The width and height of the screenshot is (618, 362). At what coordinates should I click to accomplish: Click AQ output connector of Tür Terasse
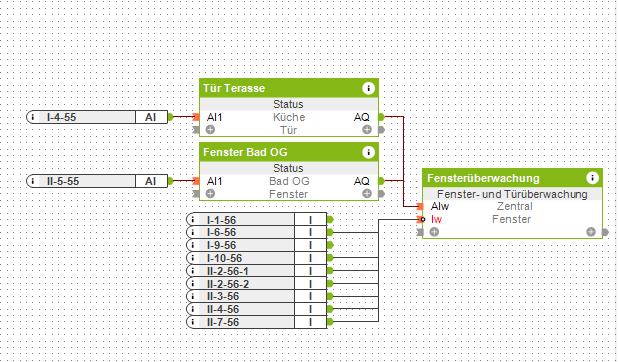[381, 117]
